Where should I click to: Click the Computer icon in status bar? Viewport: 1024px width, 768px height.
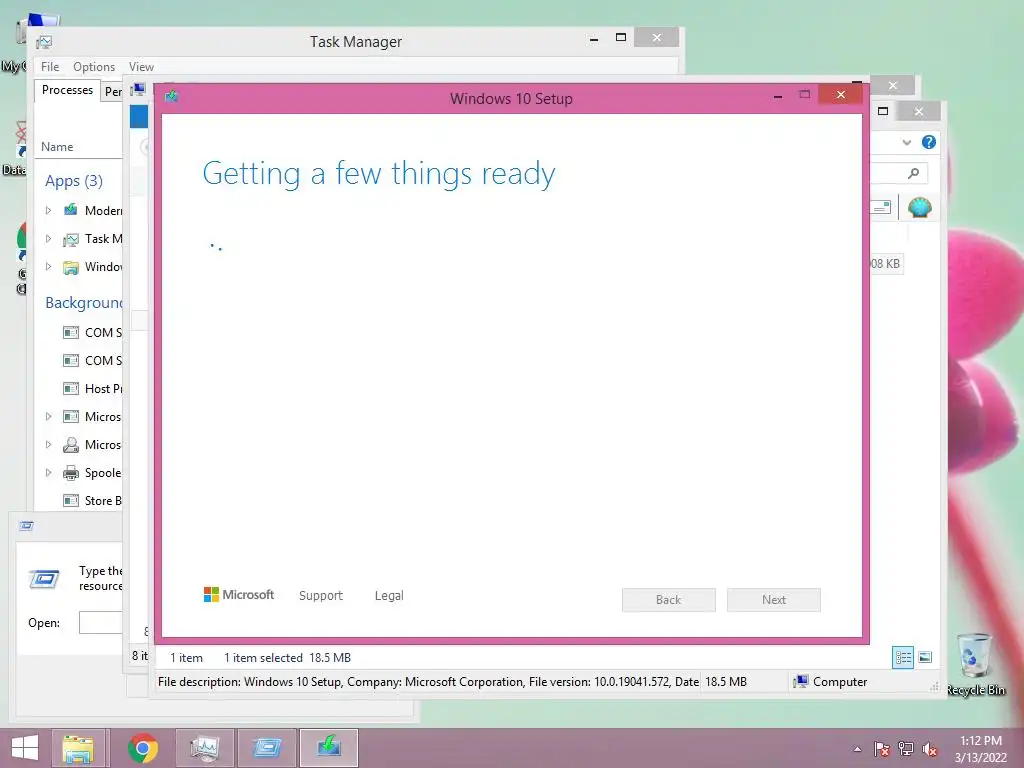(801, 682)
